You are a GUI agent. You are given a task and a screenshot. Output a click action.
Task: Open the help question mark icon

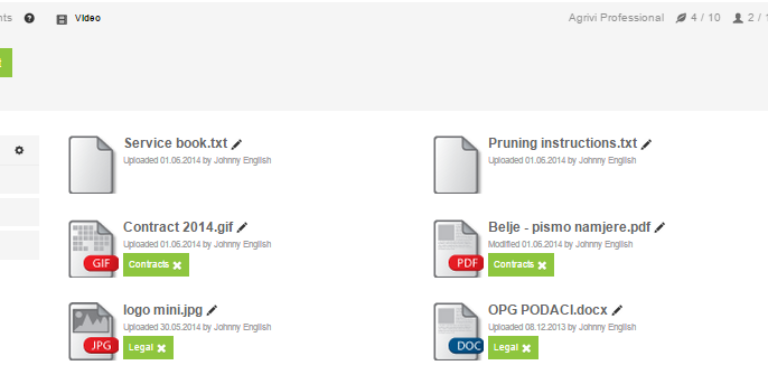coord(29,19)
